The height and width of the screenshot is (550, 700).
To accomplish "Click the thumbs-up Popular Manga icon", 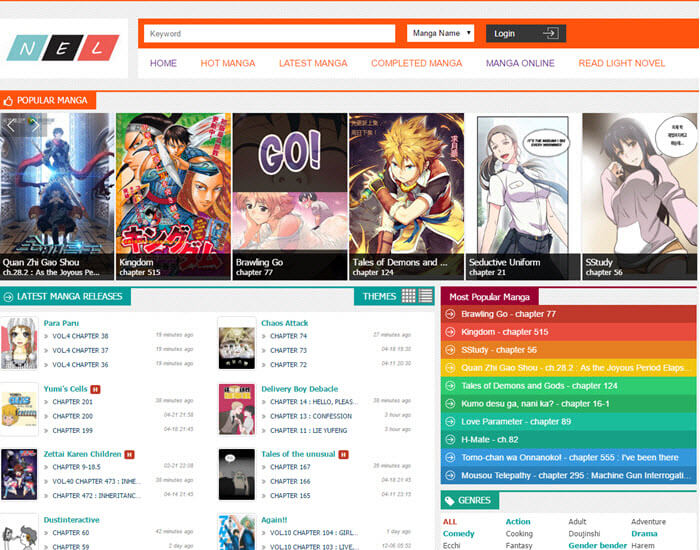I will 8,101.
